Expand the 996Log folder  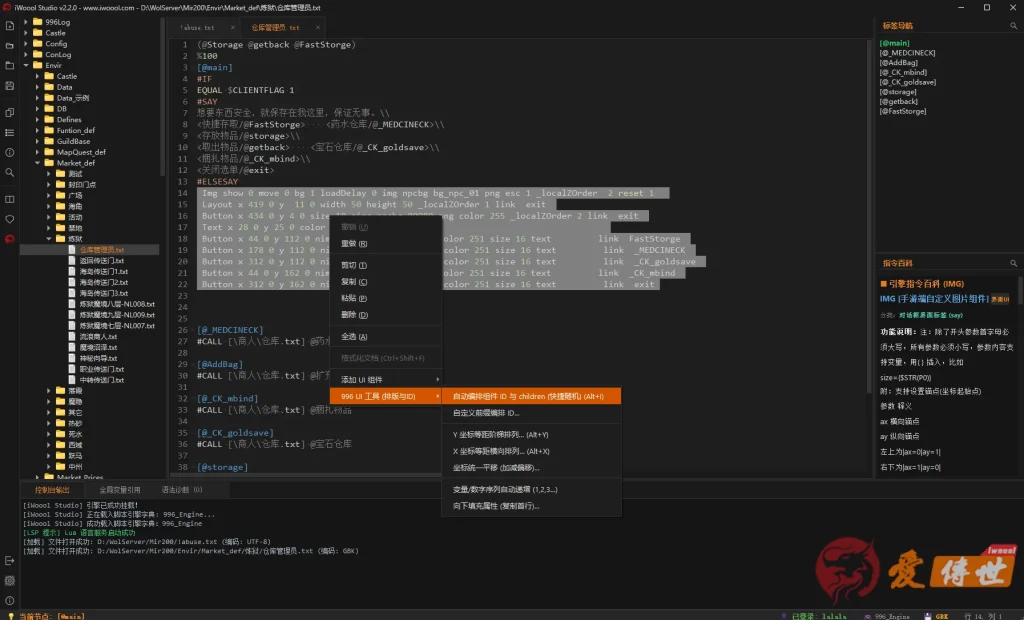[x=26, y=22]
